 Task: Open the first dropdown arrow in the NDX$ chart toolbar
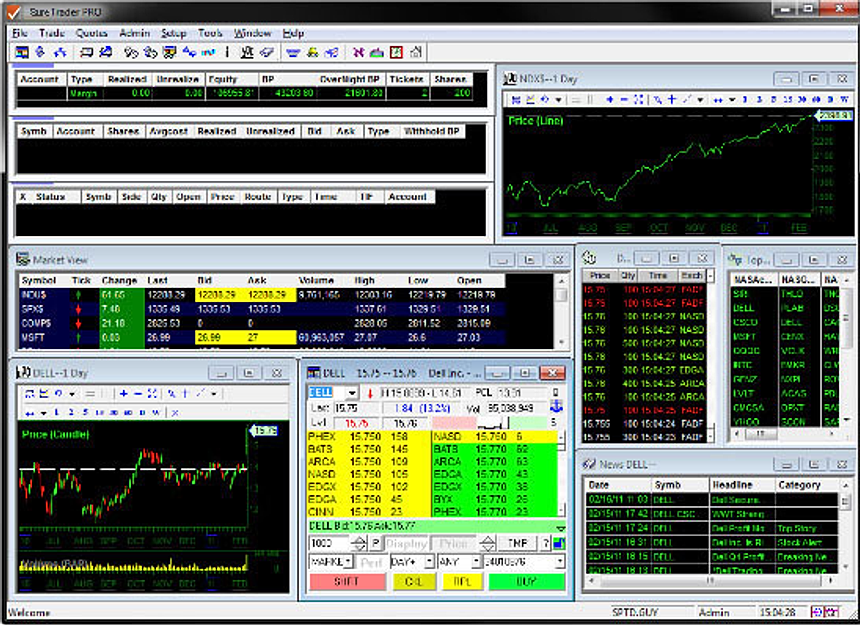click(x=559, y=99)
